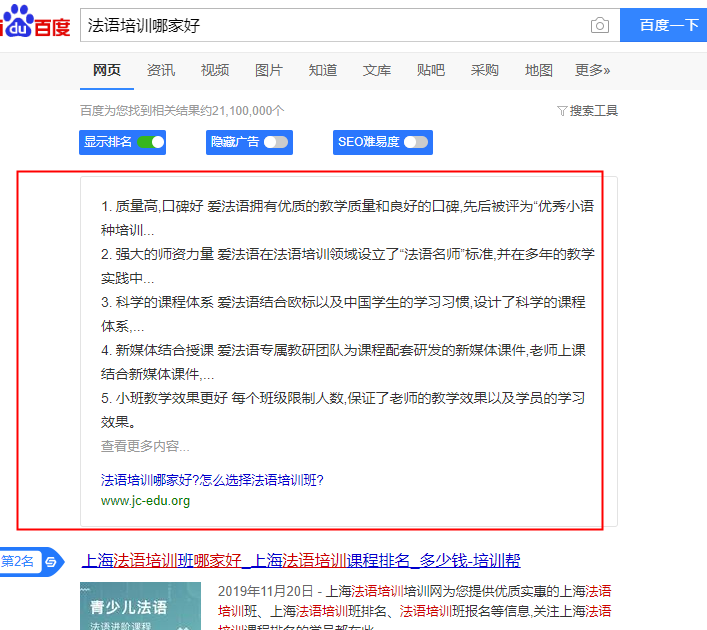Open the 视频 tab

(215, 70)
